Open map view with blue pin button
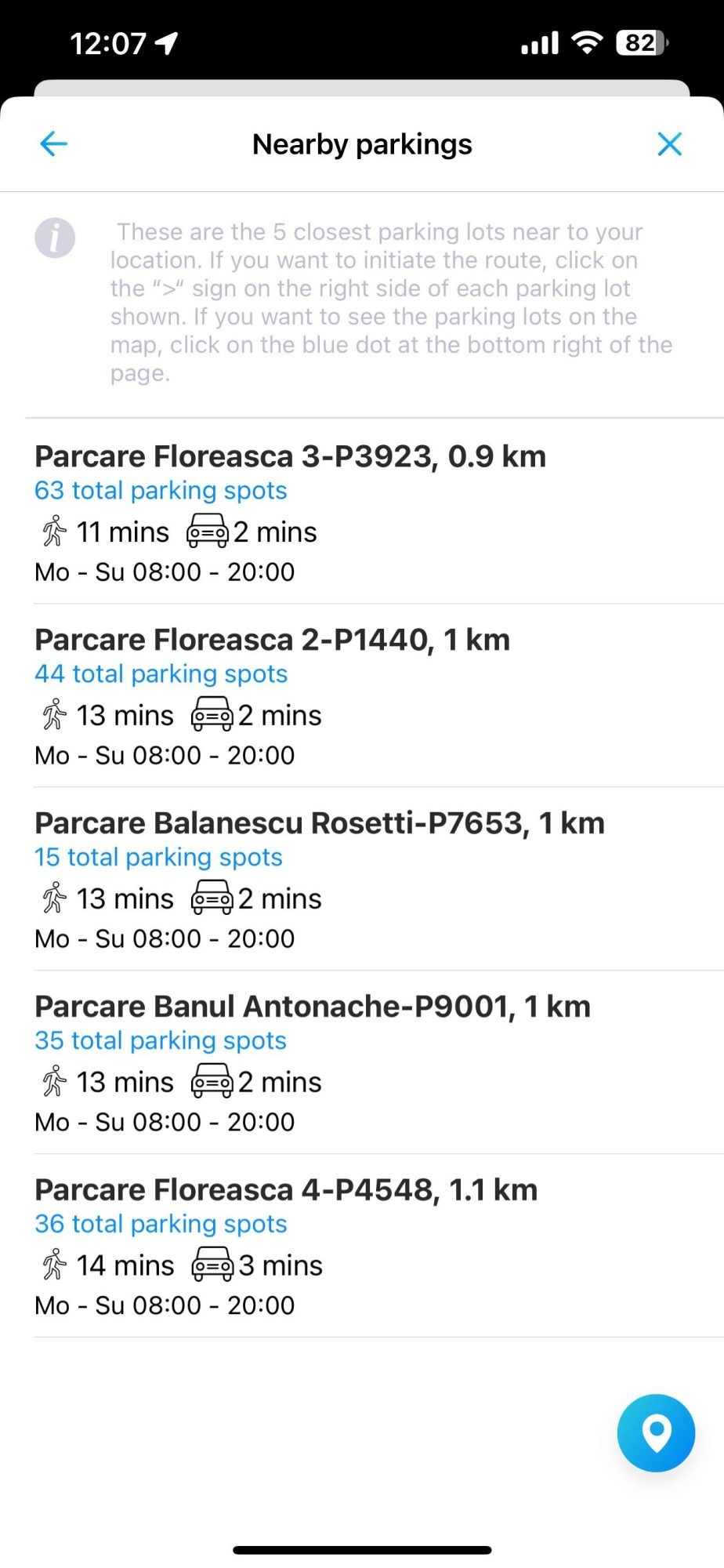 coord(656,1432)
